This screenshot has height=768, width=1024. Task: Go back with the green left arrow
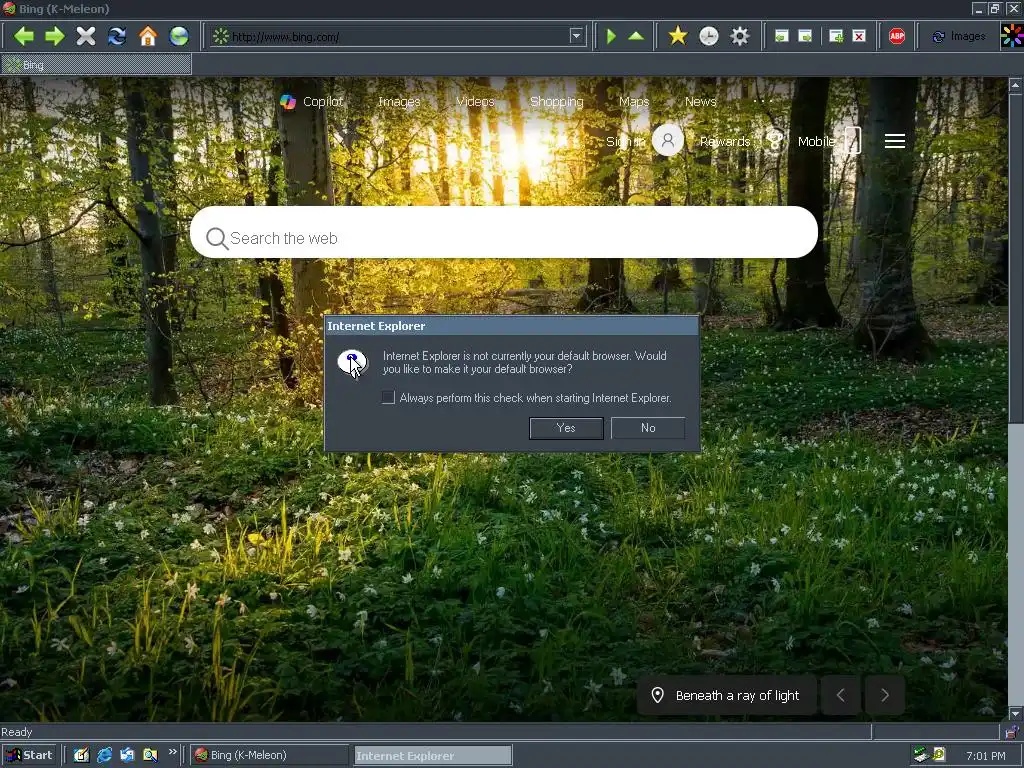click(x=24, y=36)
